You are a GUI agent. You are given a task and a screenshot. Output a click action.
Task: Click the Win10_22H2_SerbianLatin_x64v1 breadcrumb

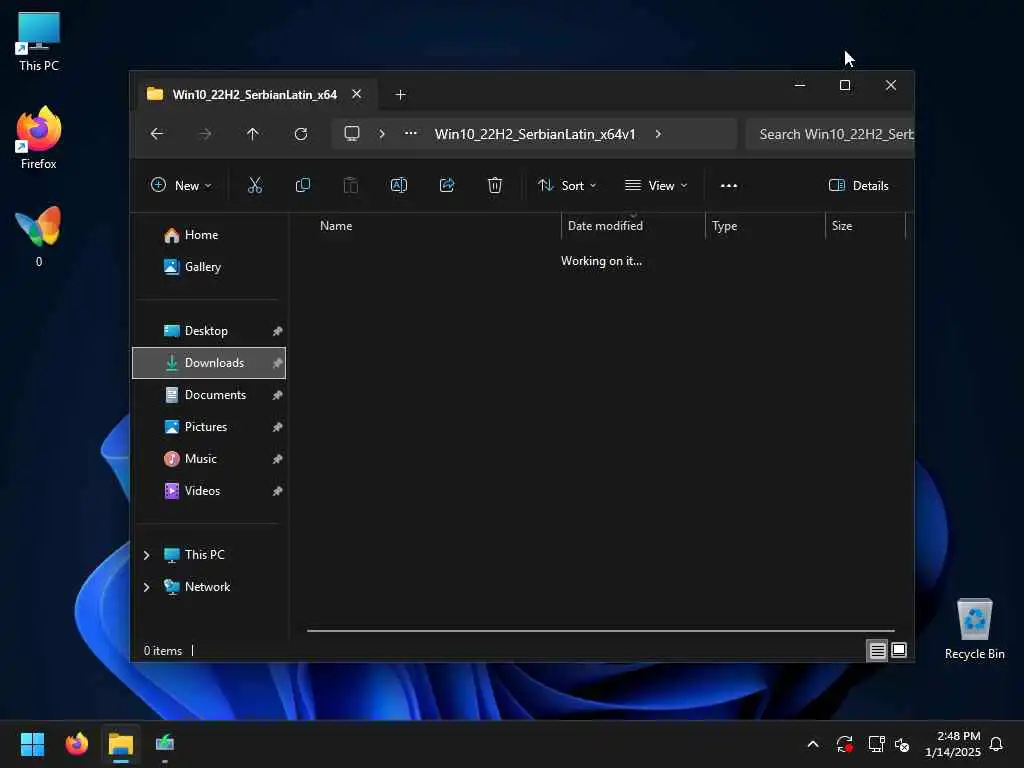[x=535, y=134]
